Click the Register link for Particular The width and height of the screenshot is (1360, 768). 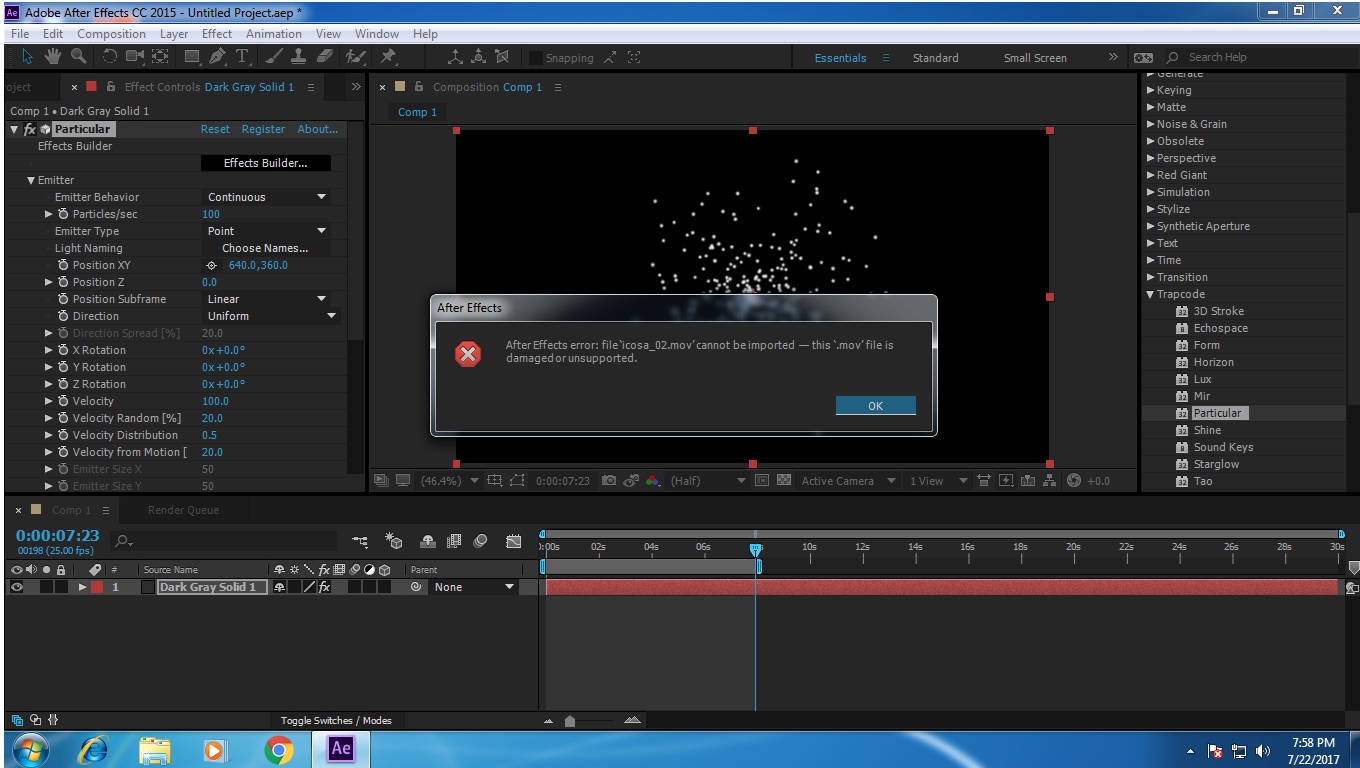[264, 129]
